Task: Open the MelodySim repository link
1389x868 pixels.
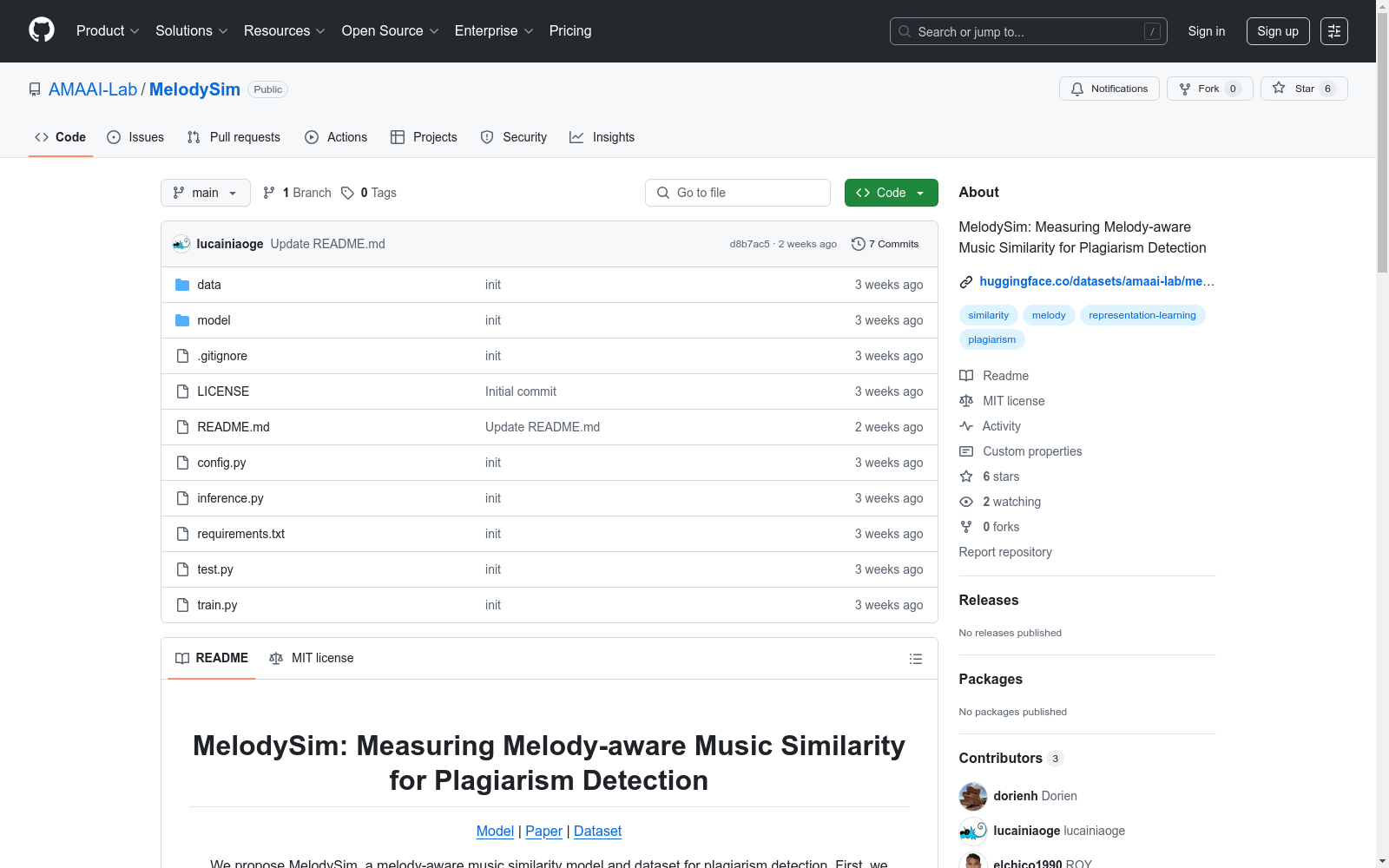Action: pos(194,89)
